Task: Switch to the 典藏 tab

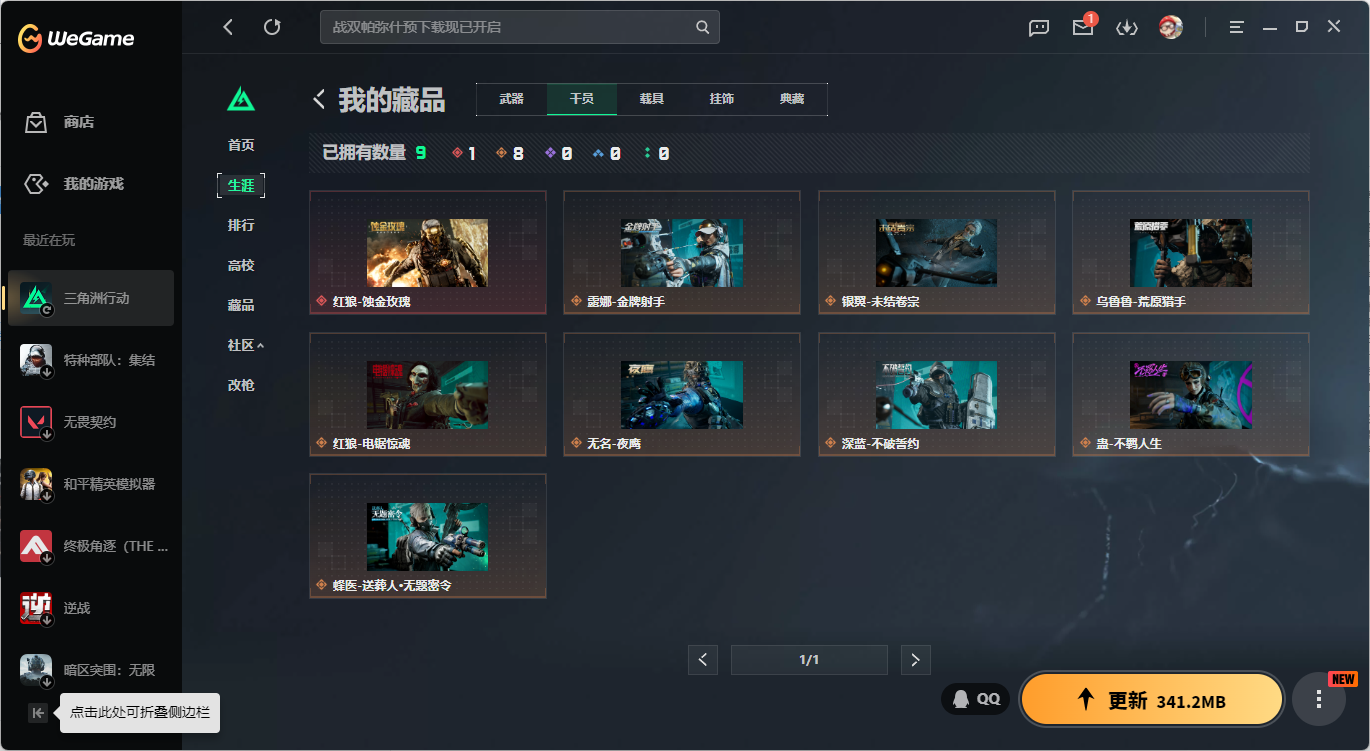Action: pyautogui.click(x=792, y=99)
